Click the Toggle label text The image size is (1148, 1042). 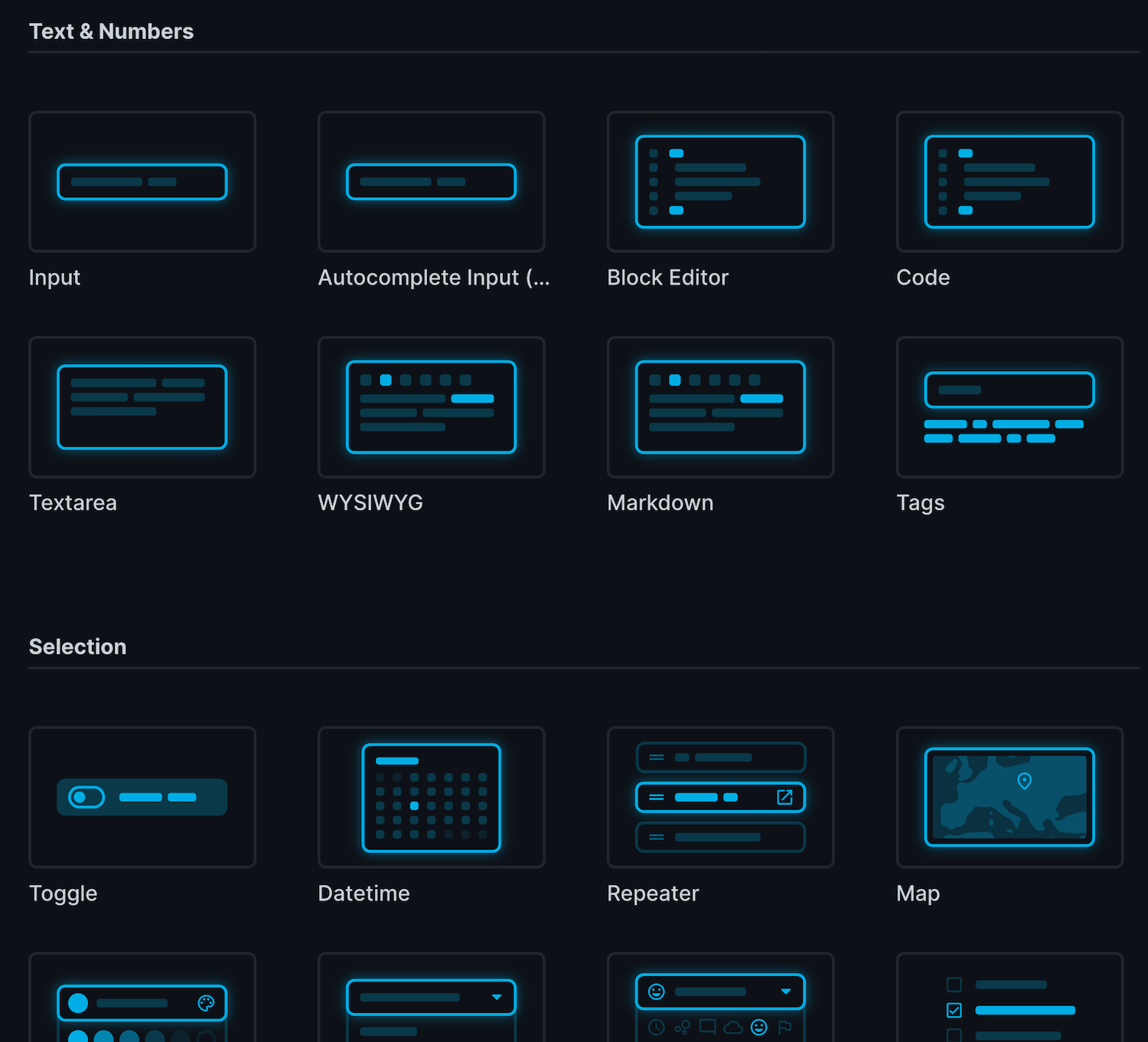(64, 894)
